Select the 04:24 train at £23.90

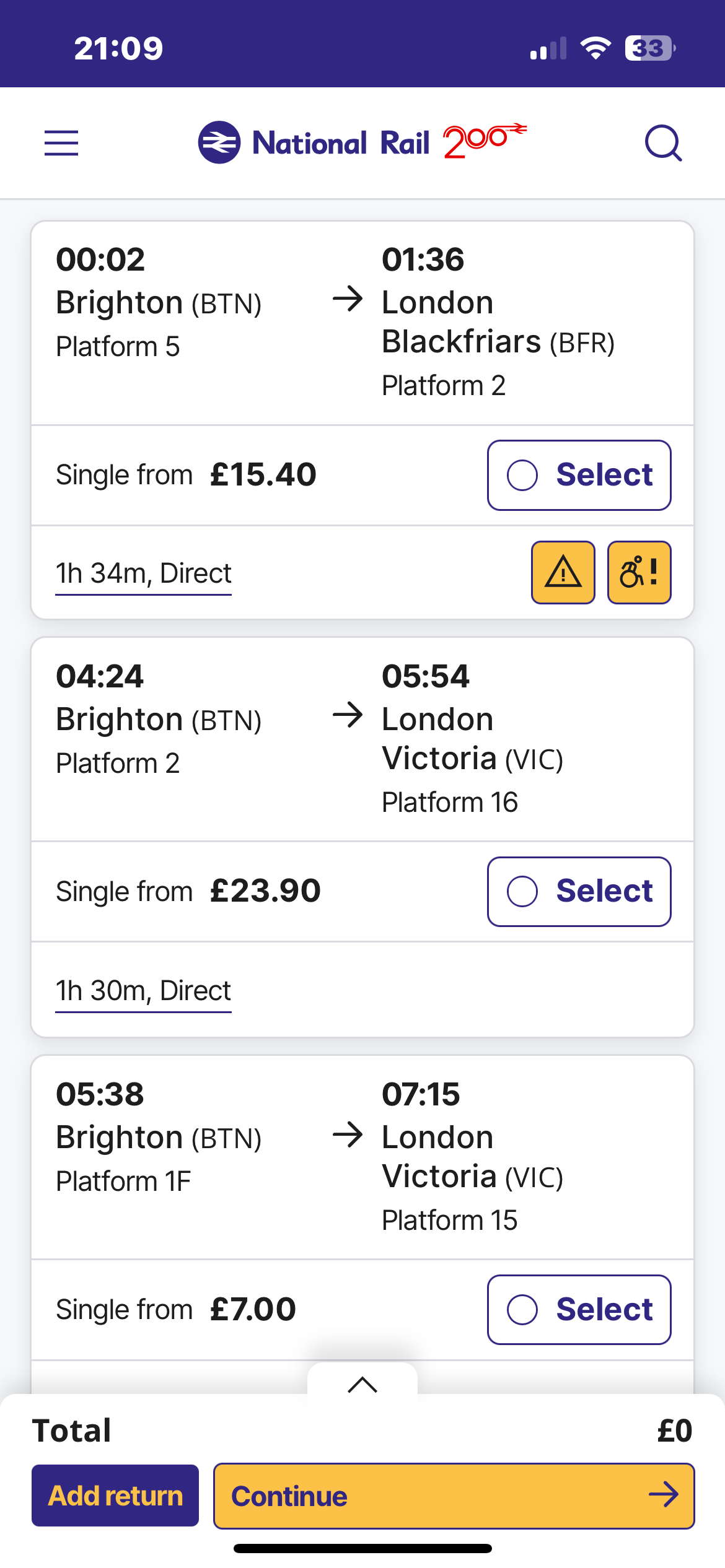tap(579, 891)
